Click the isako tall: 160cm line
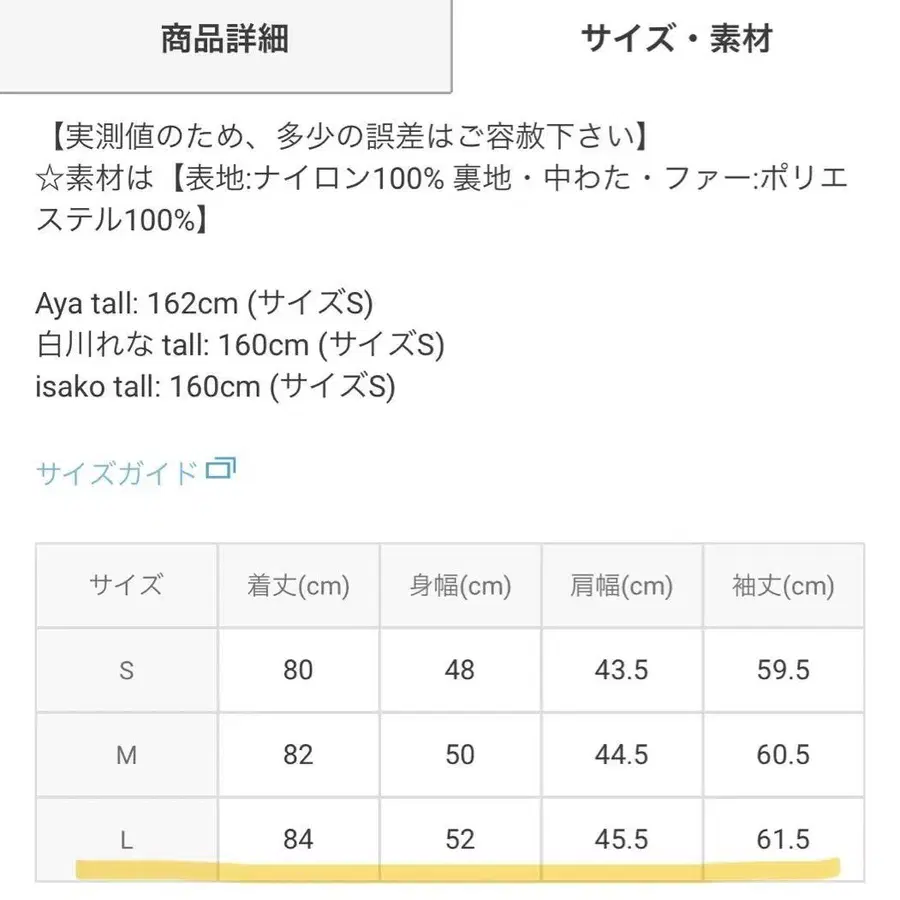Image resolution: width=900 pixels, height=900 pixels. click(216, 386)
